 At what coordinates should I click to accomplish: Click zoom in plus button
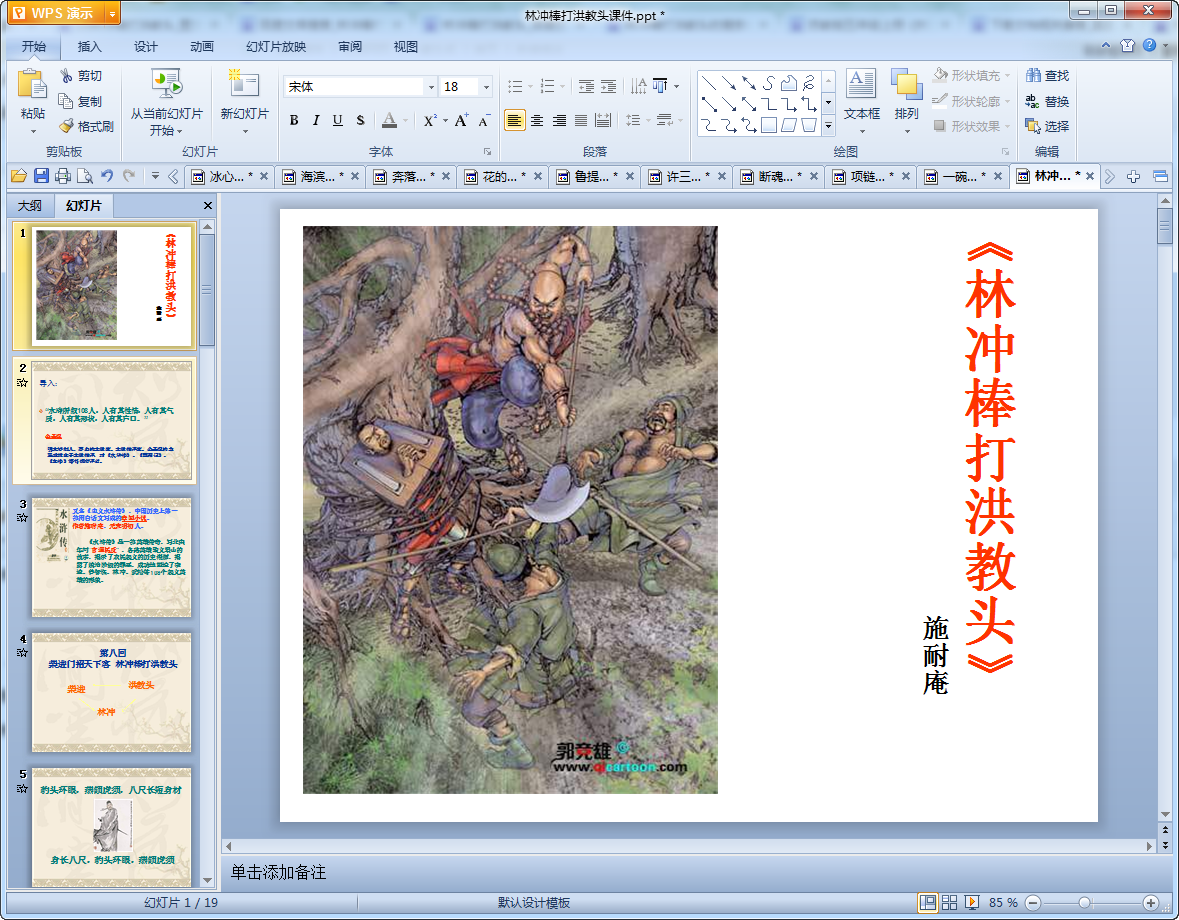tap(1150, 903)
